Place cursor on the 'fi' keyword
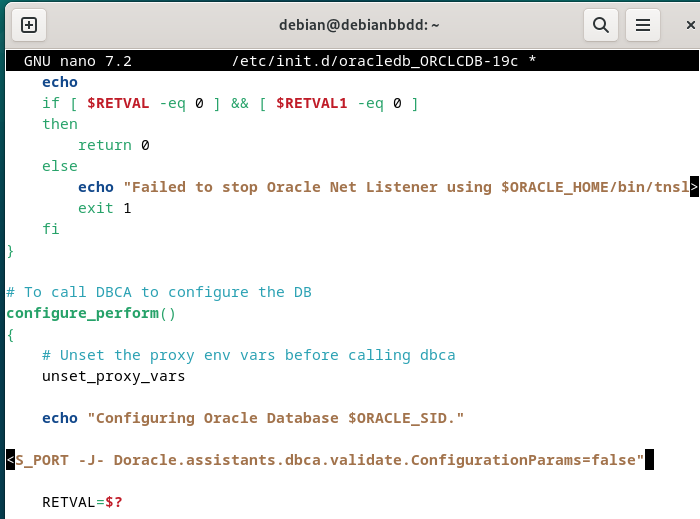Screen dimensions: 700x519 click(51, 229)
